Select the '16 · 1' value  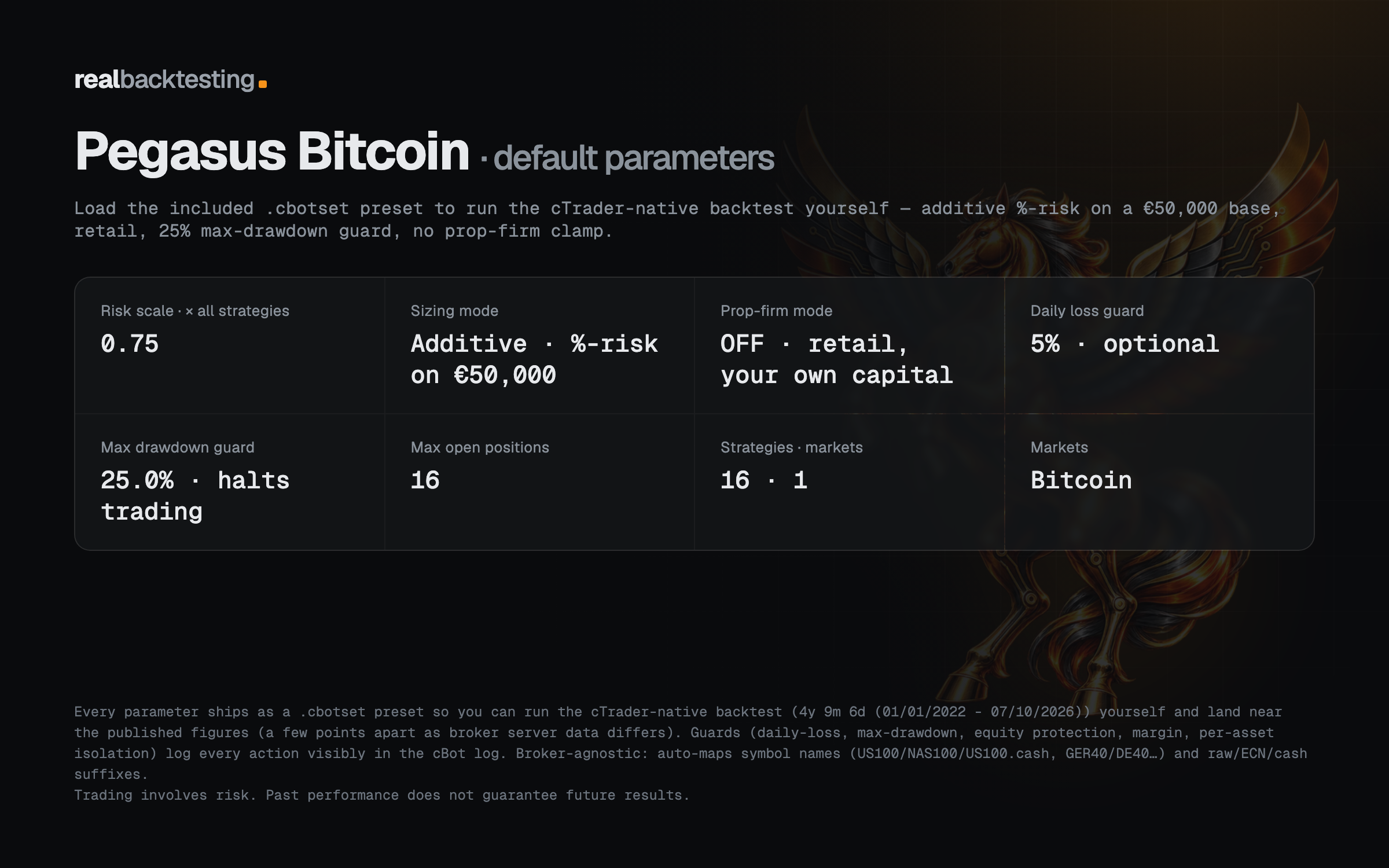pyautogui.click(x=764, y=480)
